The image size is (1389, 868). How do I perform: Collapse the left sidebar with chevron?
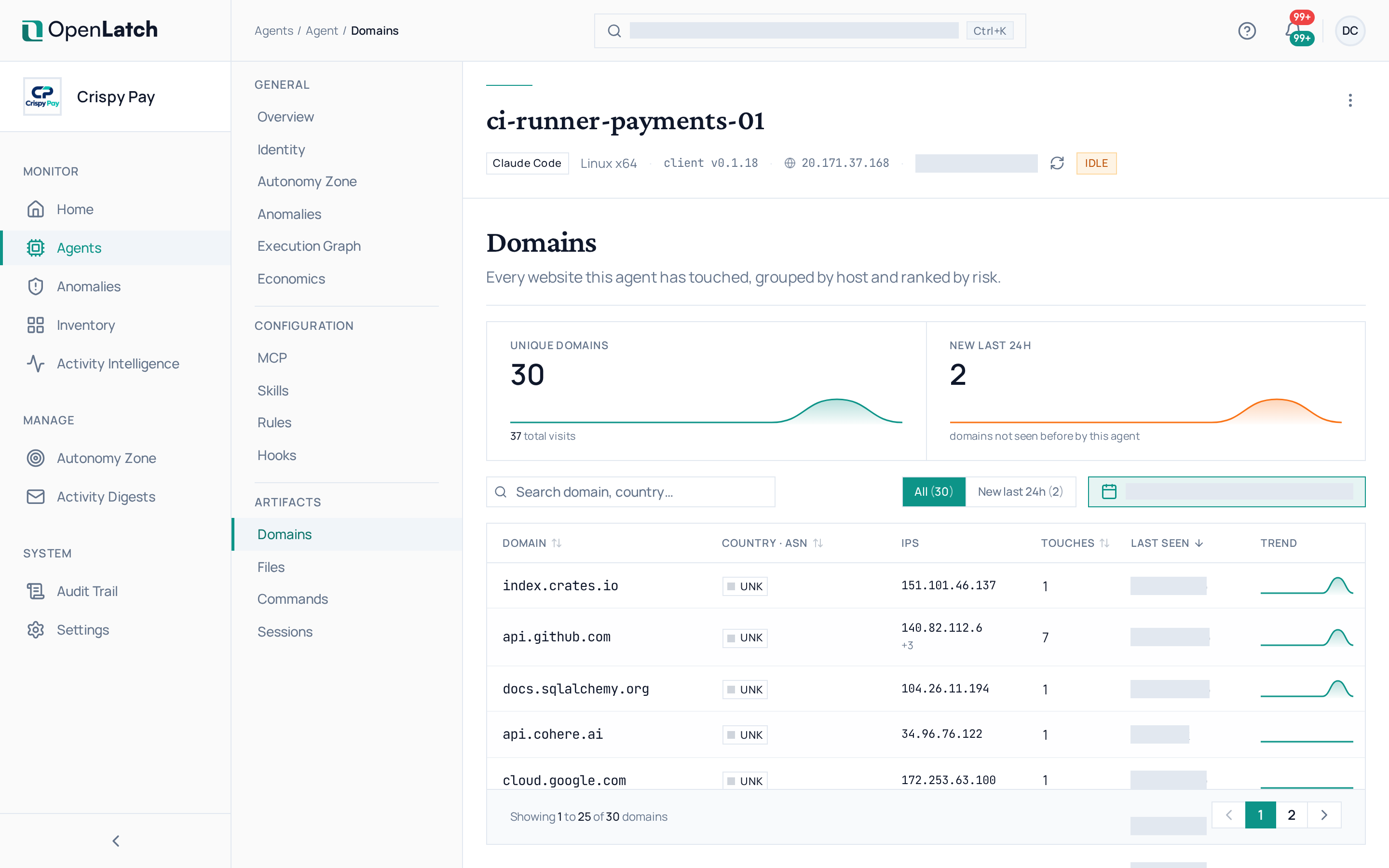[x=116, y=841]
